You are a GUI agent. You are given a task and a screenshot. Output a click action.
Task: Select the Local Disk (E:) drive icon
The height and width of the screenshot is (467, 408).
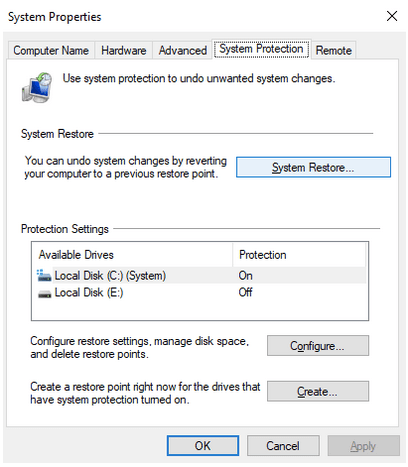44,293
